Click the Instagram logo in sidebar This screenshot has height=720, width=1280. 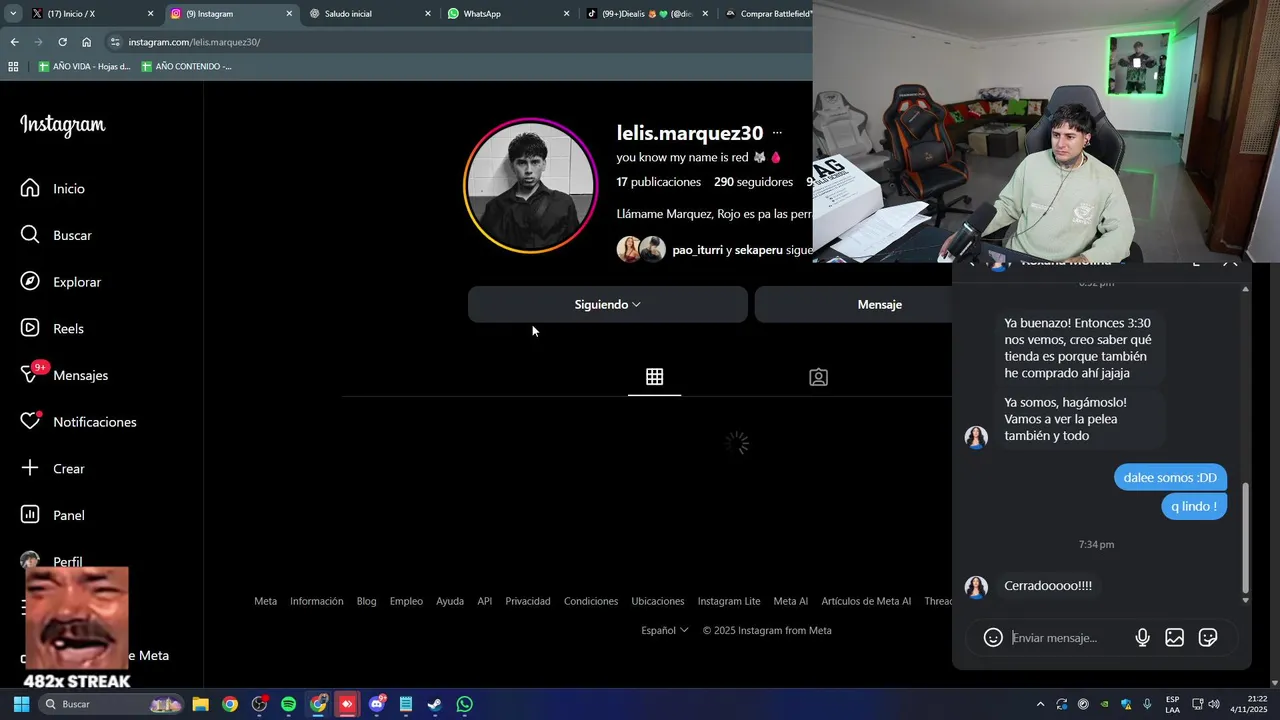pos(62,125)
